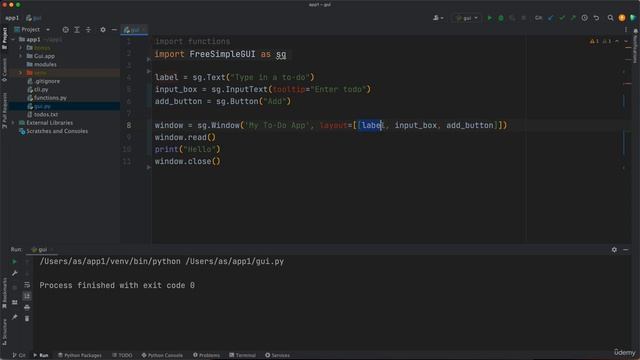The image size is (640, 360).
Task: Print the Run console output
Action: (x=27, y=307)
